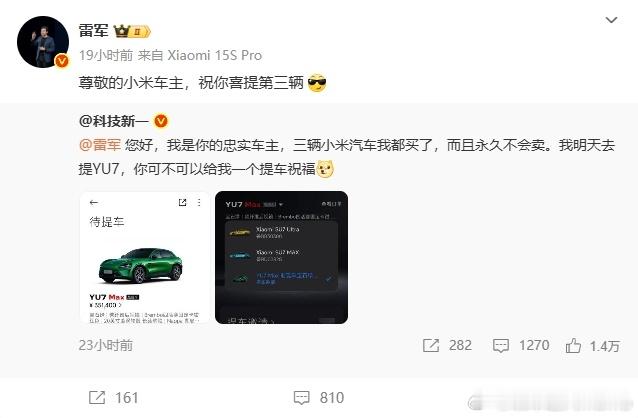
Task: Click the comment icon showing 1270
Action: click(500, 346)
